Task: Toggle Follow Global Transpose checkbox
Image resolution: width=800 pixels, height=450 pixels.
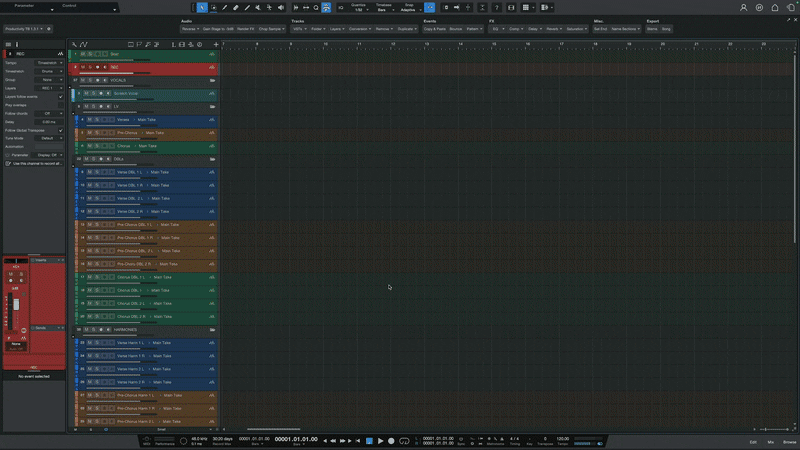Action: coord(60,130)
